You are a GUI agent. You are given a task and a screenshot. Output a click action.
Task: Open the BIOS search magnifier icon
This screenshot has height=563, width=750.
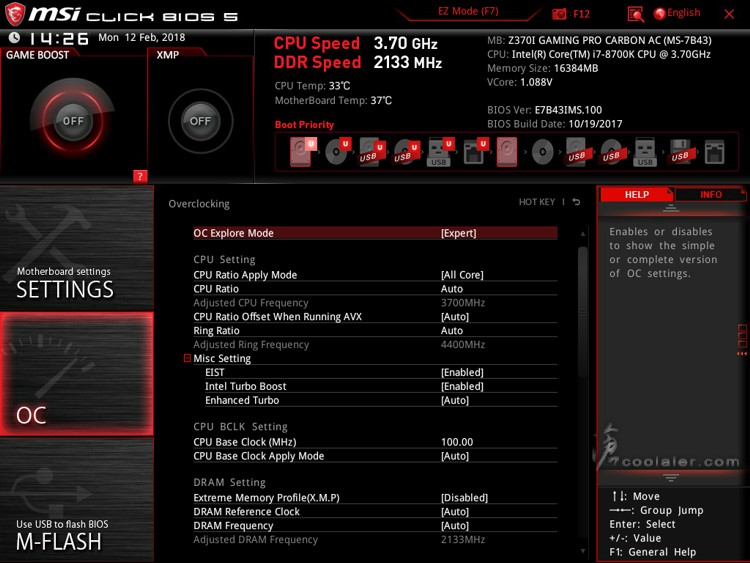[x=635, y=14]
